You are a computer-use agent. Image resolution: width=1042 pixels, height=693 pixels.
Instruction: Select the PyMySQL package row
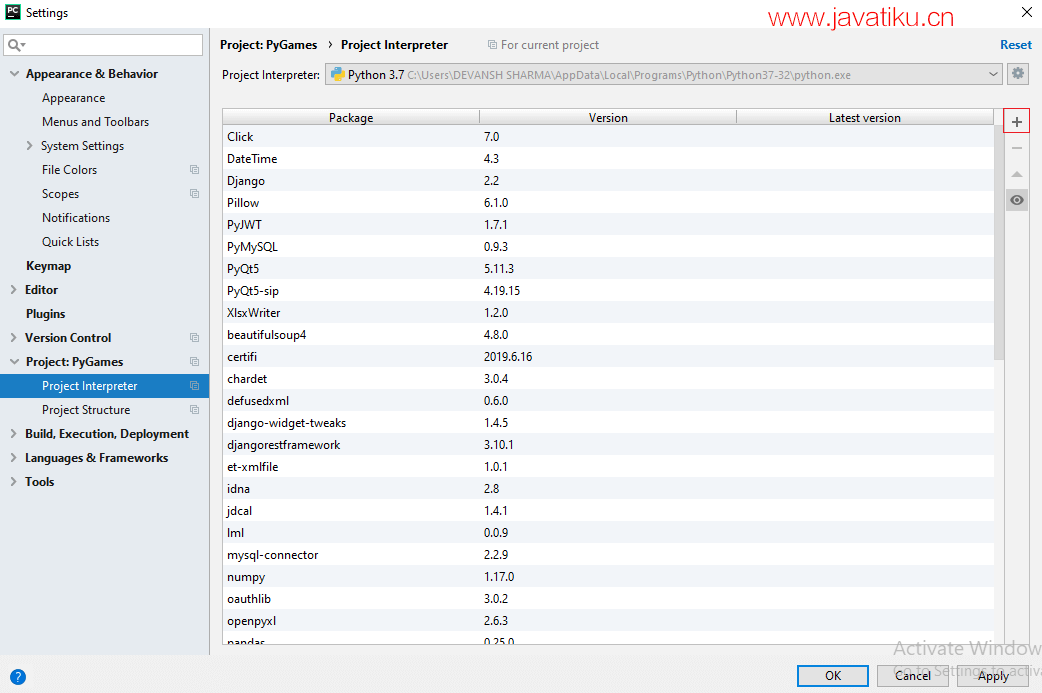tap(608, 246)
